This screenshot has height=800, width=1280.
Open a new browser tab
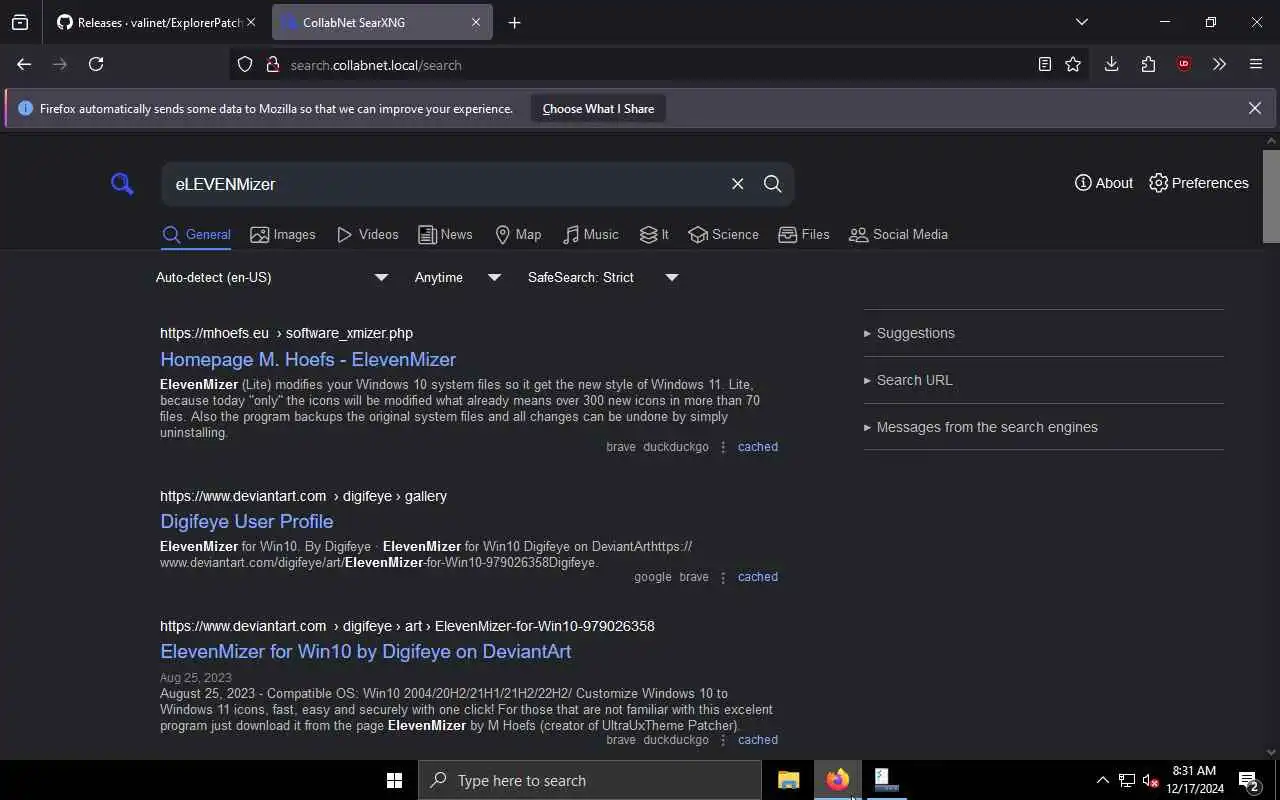(514, 22)
